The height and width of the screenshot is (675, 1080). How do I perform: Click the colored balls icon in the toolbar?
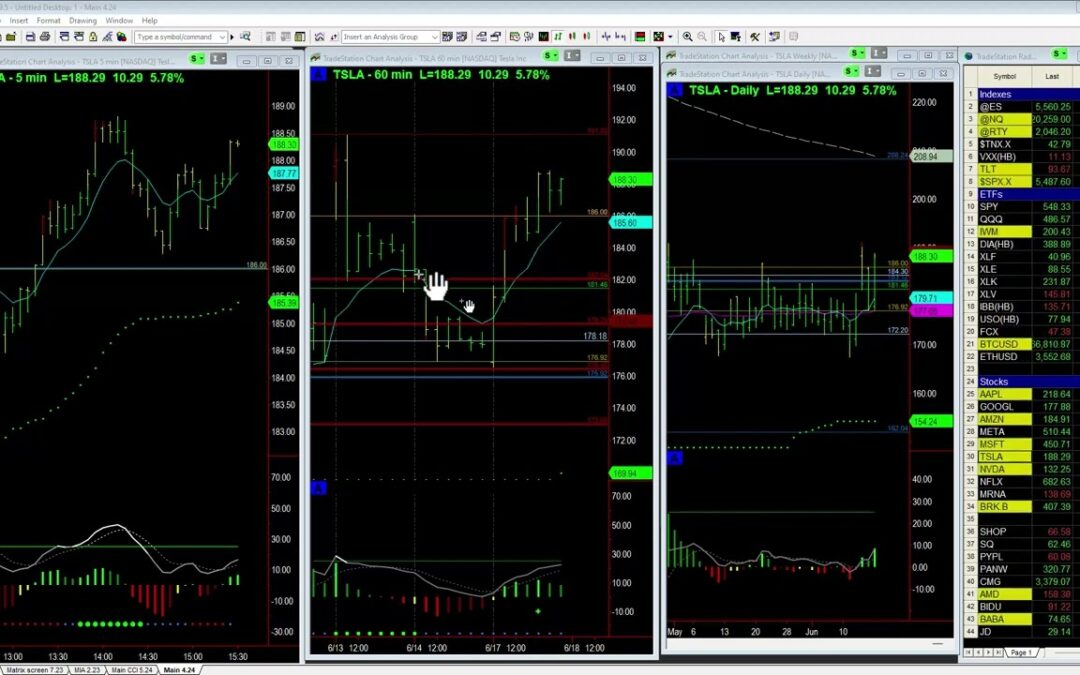pos(121,37)
